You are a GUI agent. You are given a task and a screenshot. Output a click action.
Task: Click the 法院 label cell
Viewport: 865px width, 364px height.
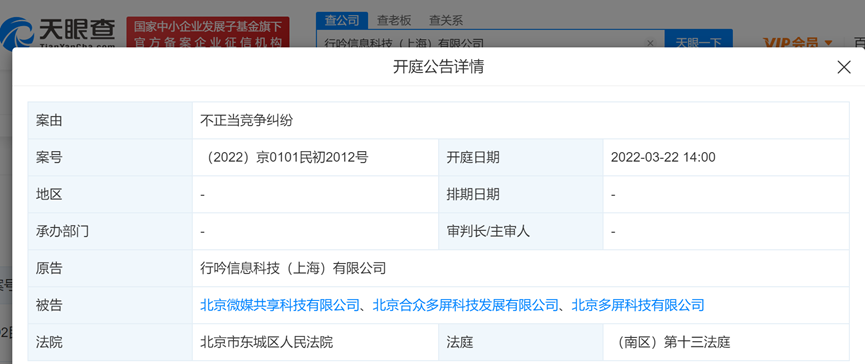point(110,342)
